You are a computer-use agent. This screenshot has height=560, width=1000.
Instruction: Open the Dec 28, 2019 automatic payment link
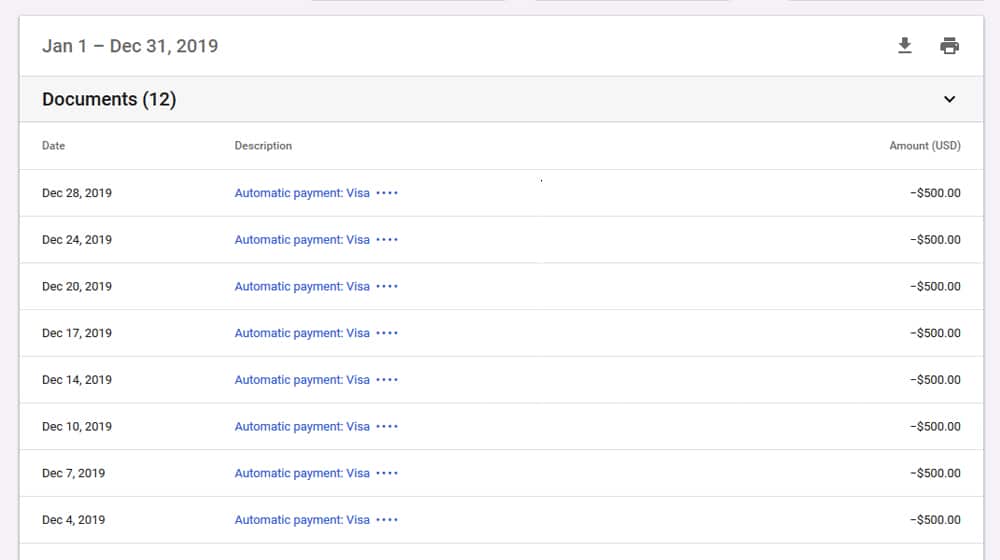(x=316, y=193)
